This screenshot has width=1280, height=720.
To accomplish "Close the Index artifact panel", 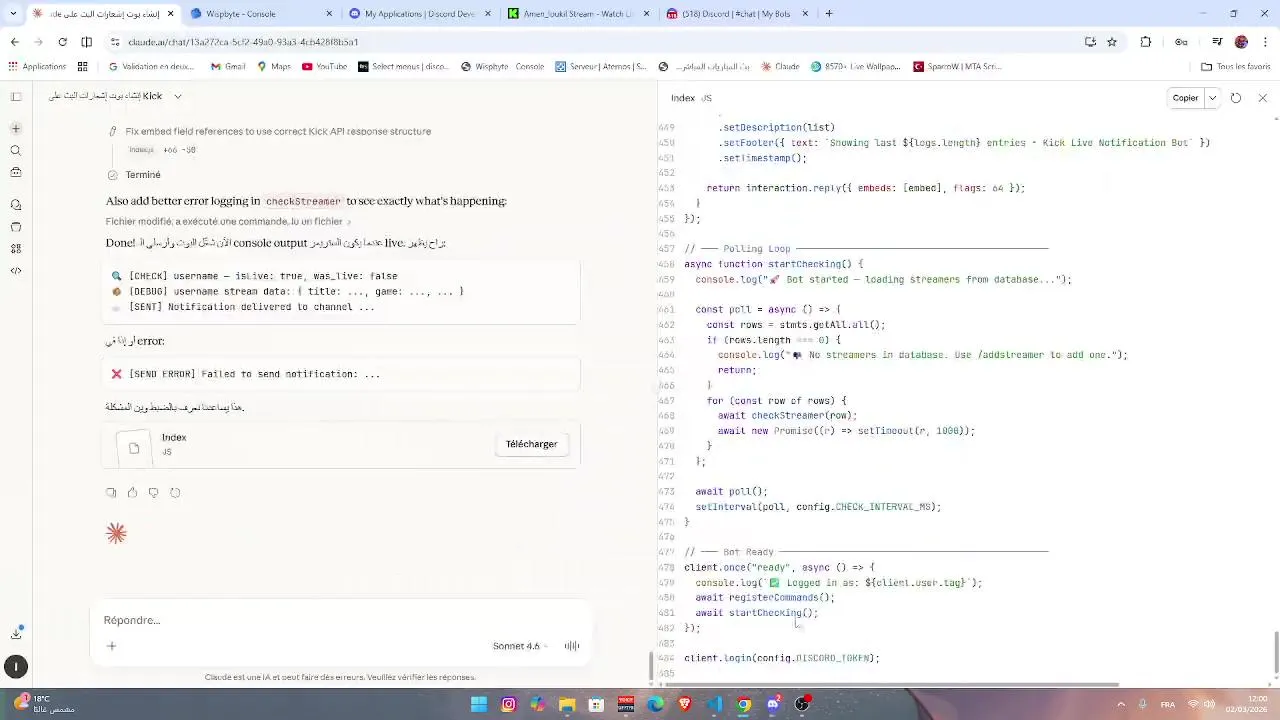I will pyautogui.click(x=1262, y=98).
